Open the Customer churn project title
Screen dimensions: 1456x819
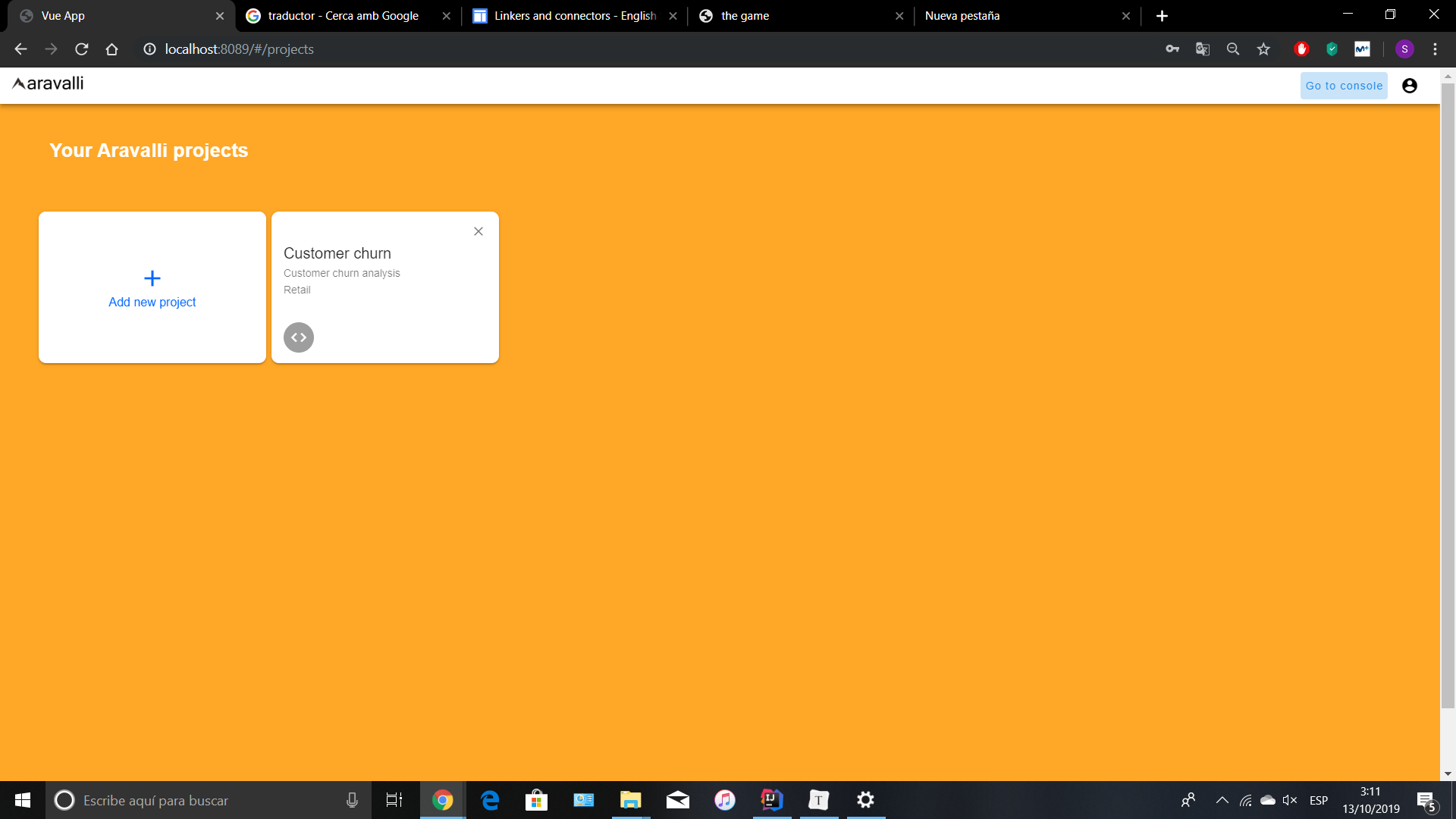(x=337, y=253)
